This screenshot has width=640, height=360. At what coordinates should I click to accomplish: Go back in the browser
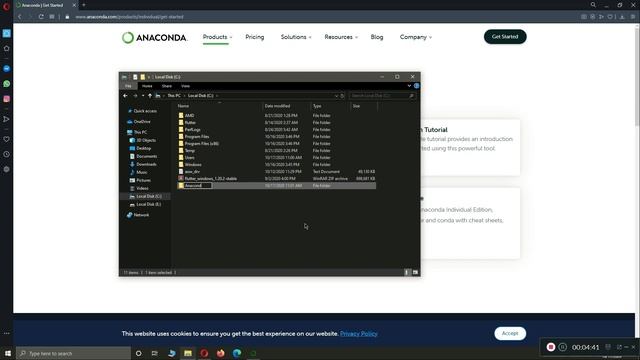[20, 17]
